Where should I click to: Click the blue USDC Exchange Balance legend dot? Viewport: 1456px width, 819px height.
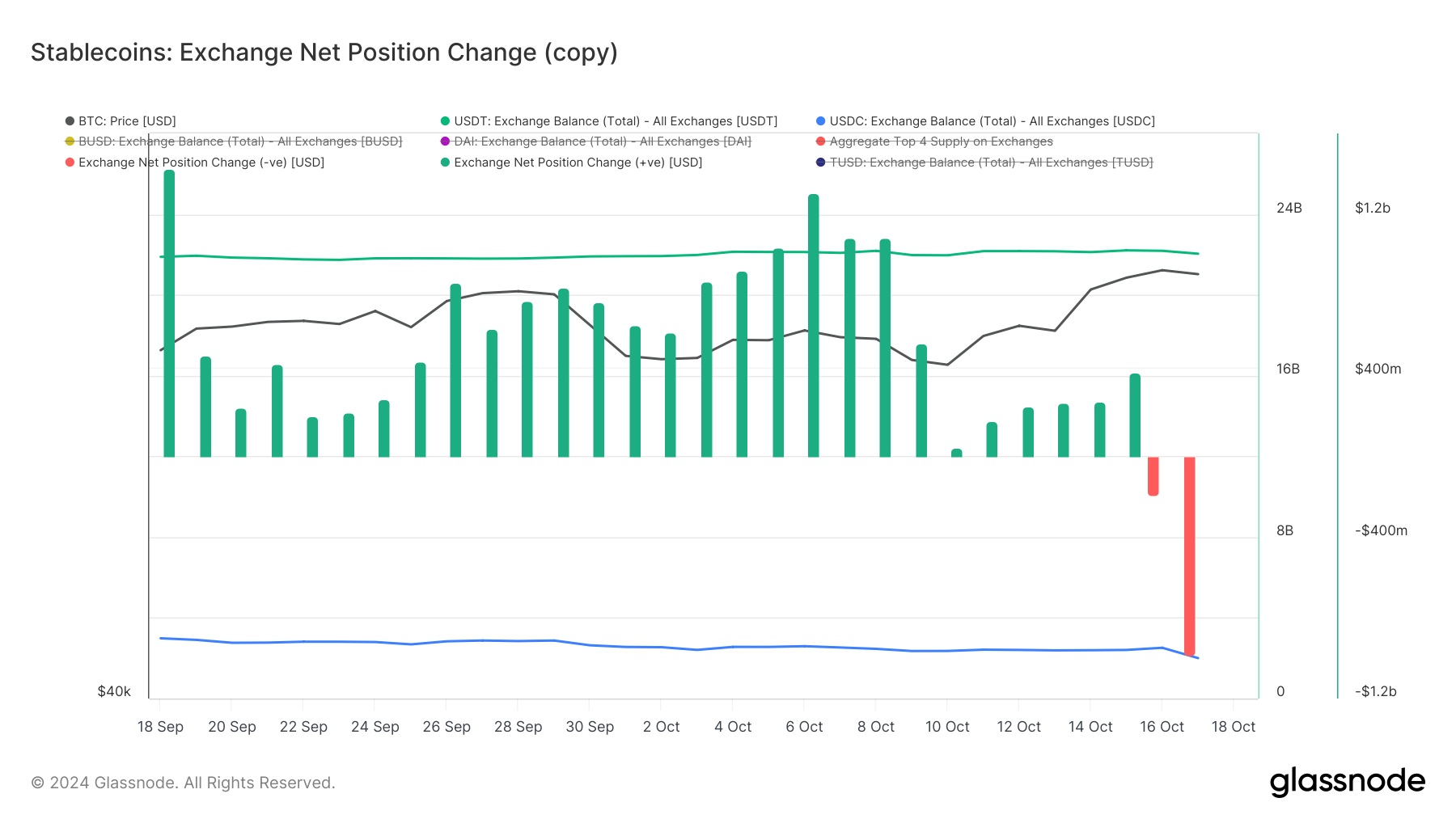(820, 121)
